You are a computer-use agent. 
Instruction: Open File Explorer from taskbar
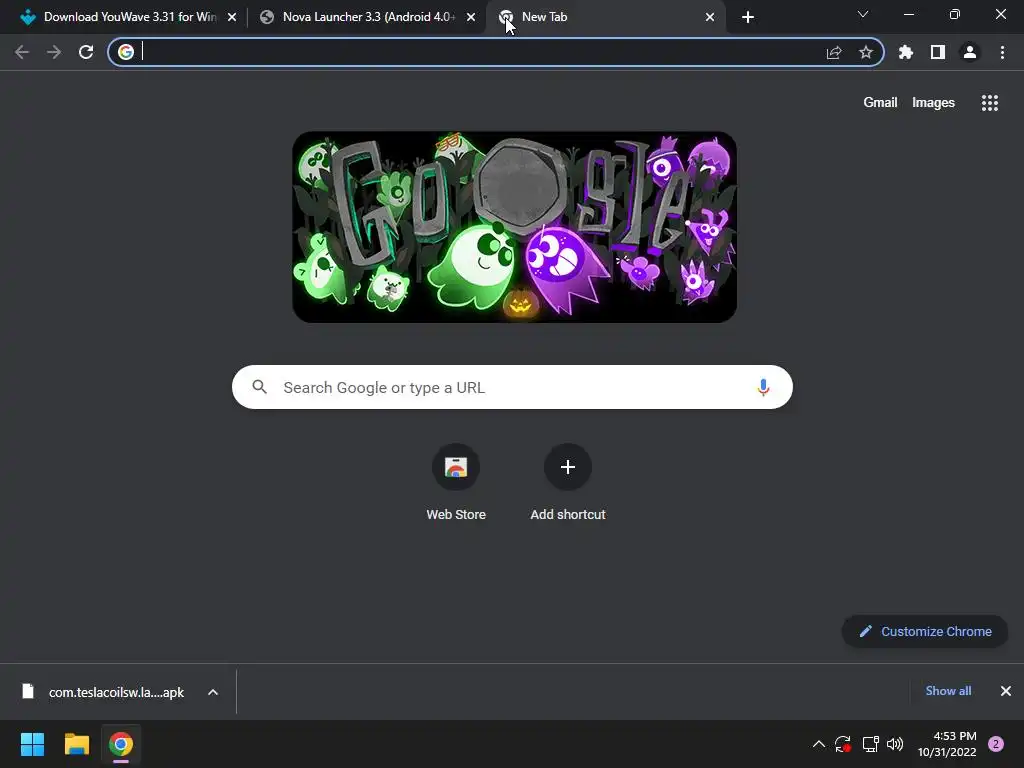click(76, 744)
